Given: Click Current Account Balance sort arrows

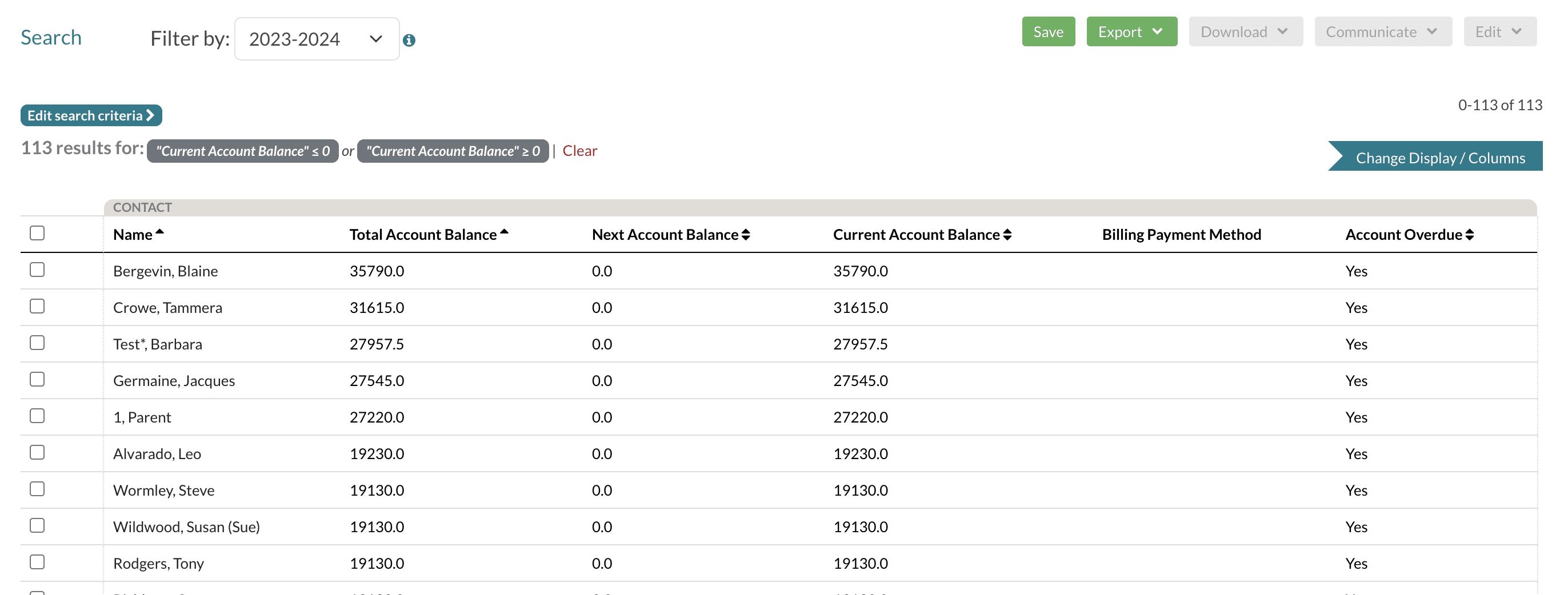Looking at the screenshot, I should click(1007, 235).
